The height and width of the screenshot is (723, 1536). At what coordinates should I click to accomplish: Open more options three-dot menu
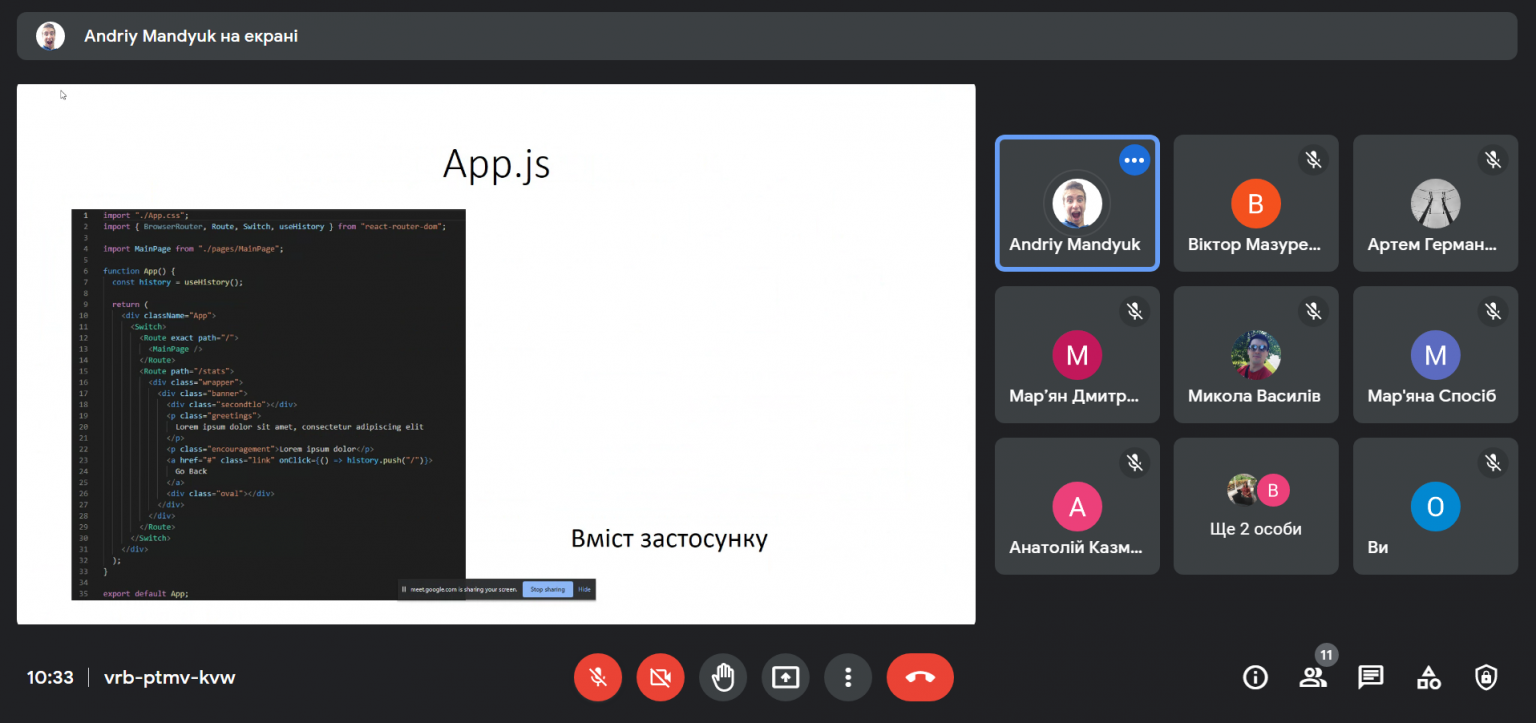pos(848,677)
